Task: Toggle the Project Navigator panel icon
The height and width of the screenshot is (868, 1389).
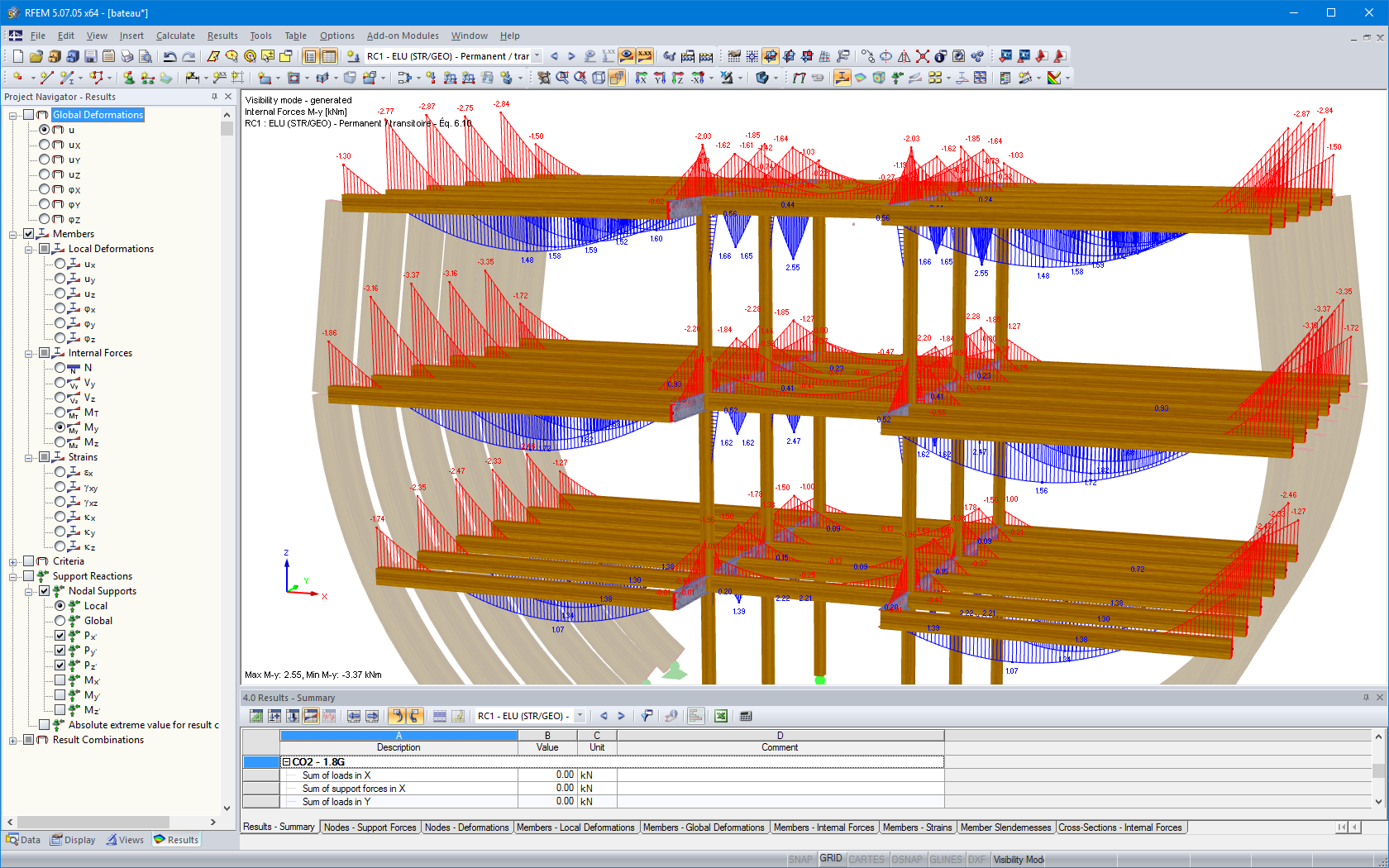Action: coord(311,56)
